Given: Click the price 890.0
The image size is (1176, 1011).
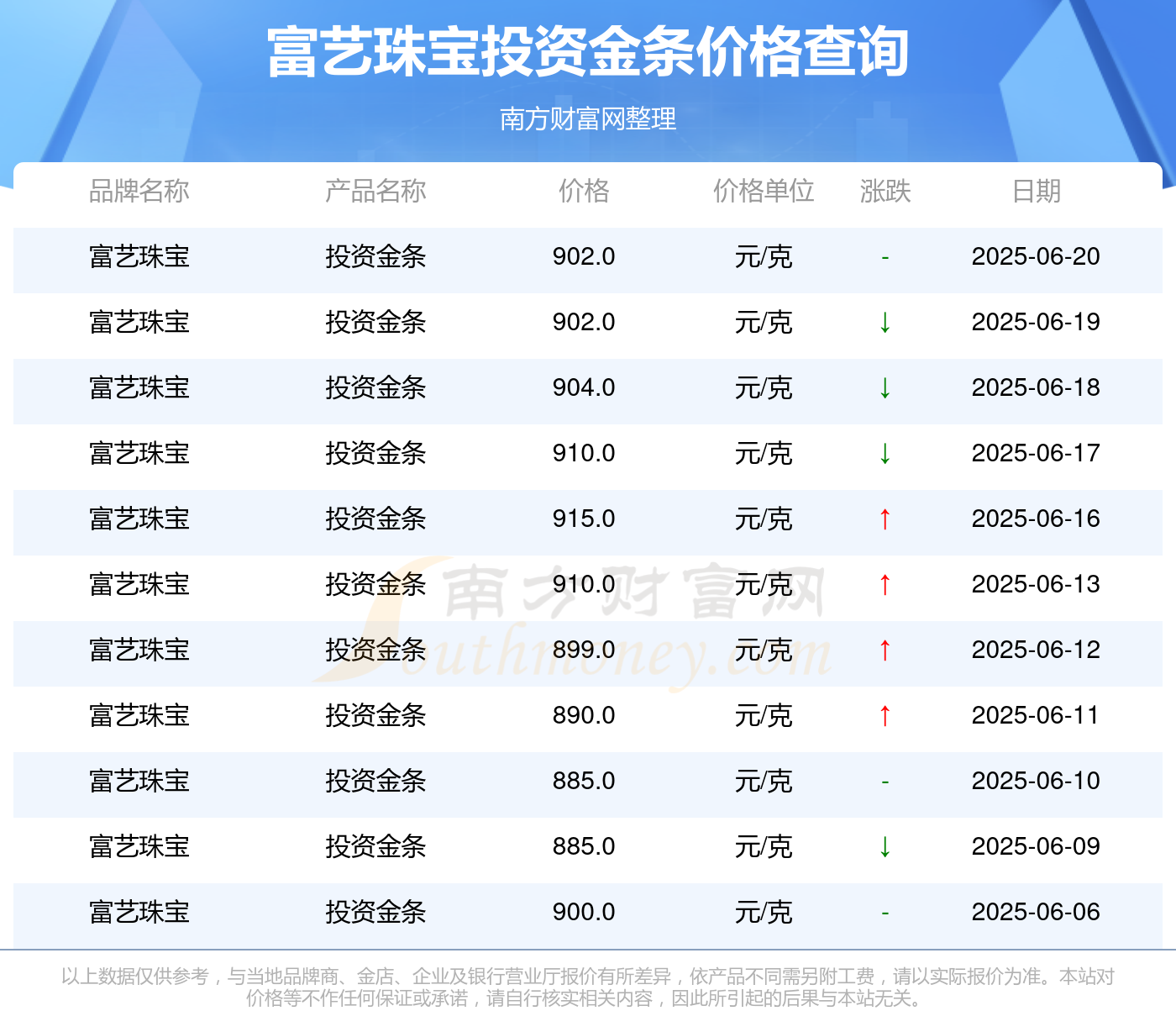Looking at the screenshot, I should (584, 715).
